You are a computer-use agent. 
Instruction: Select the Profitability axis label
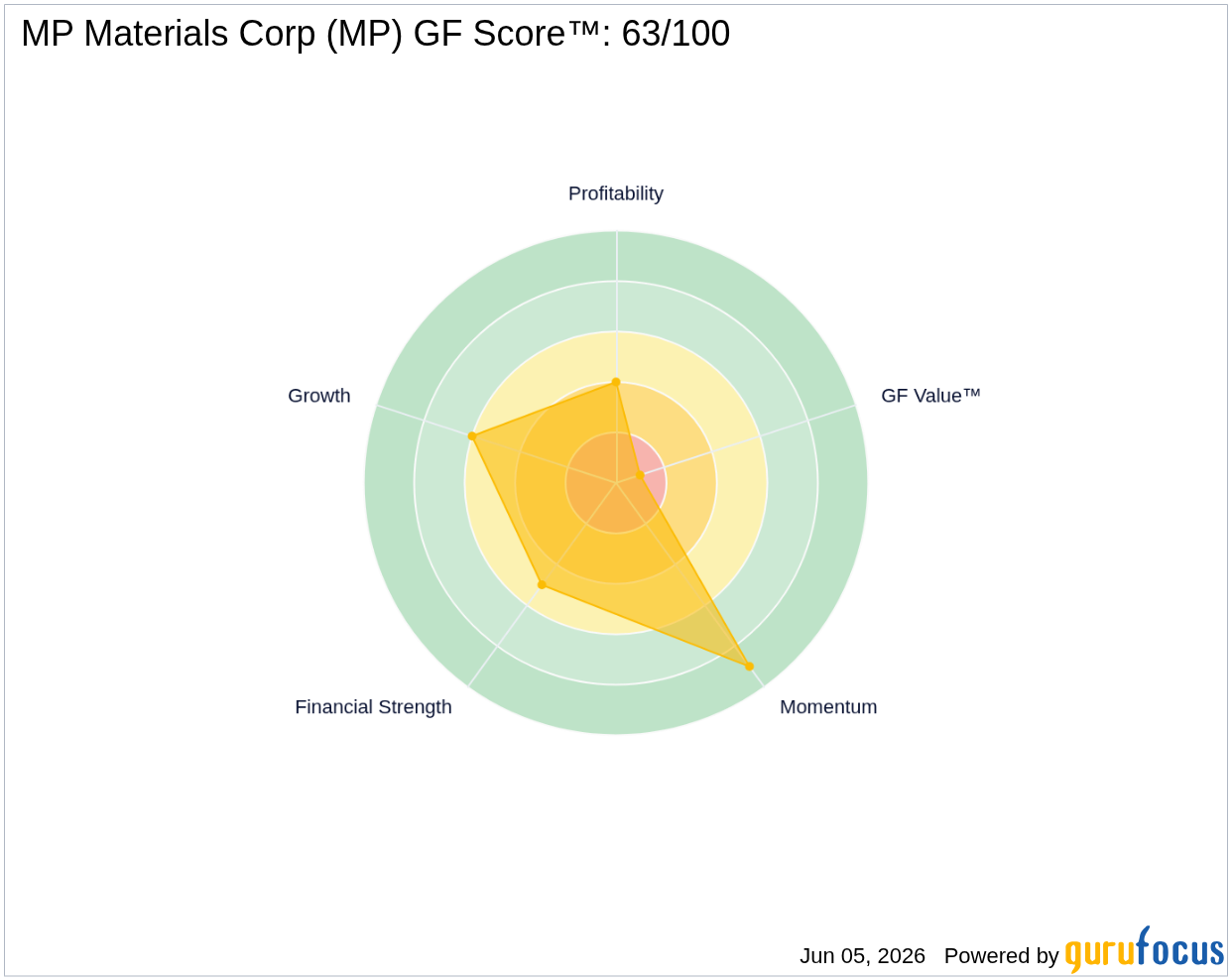tap(616, 193)
